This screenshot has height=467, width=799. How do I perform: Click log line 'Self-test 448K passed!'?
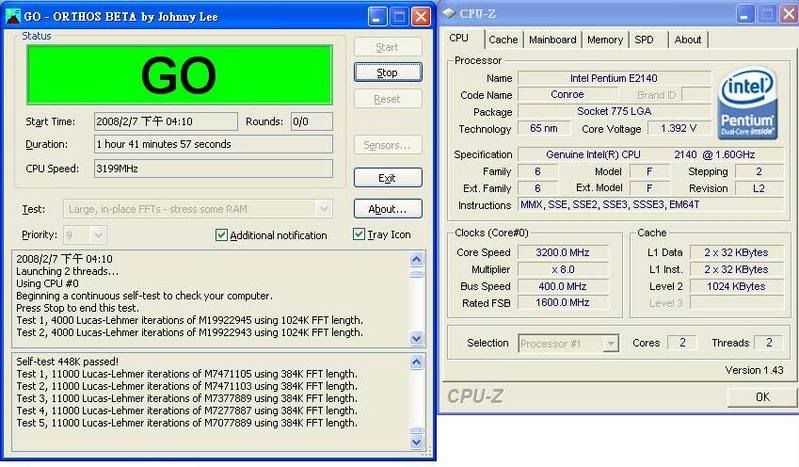[67, 361]
